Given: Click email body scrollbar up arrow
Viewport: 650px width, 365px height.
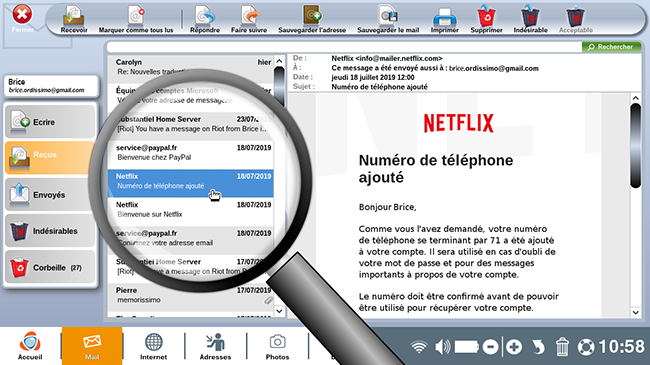Looking at the screenshot, I should coord(636,98).
